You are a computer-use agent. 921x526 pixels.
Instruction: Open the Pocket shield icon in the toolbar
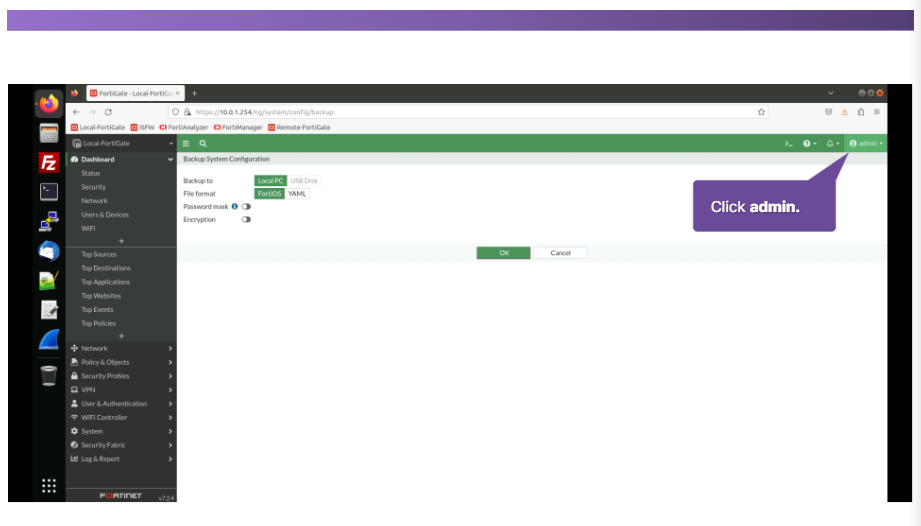pyautogui.click(x=828, y=112)
